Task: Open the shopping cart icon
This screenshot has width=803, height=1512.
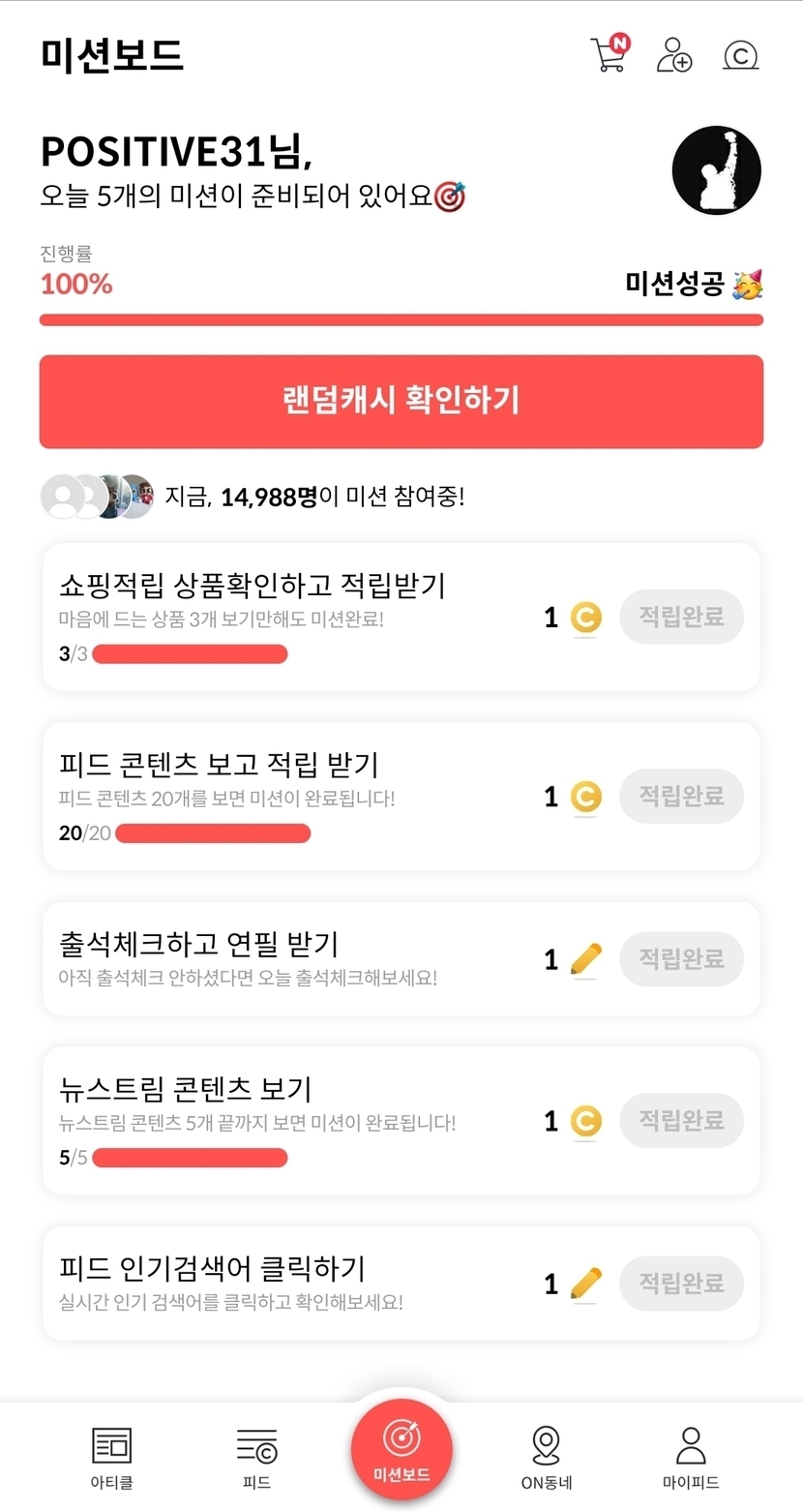Action: (609, 55)
